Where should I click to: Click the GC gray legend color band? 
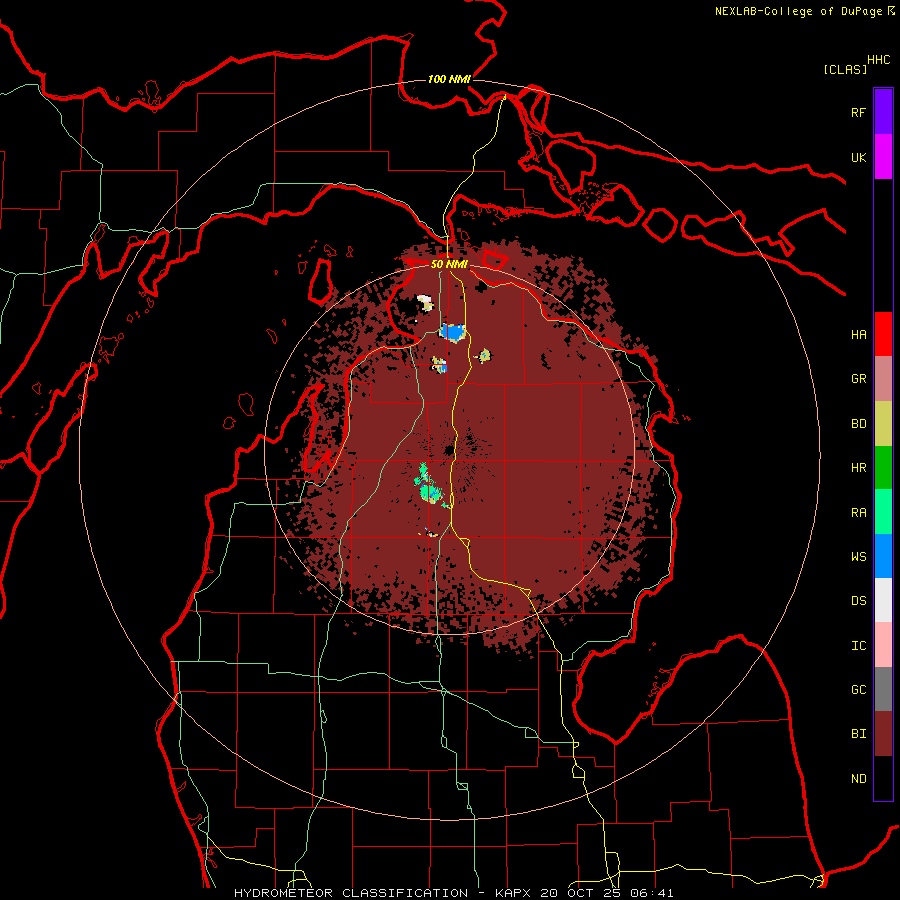coord(883,689)
